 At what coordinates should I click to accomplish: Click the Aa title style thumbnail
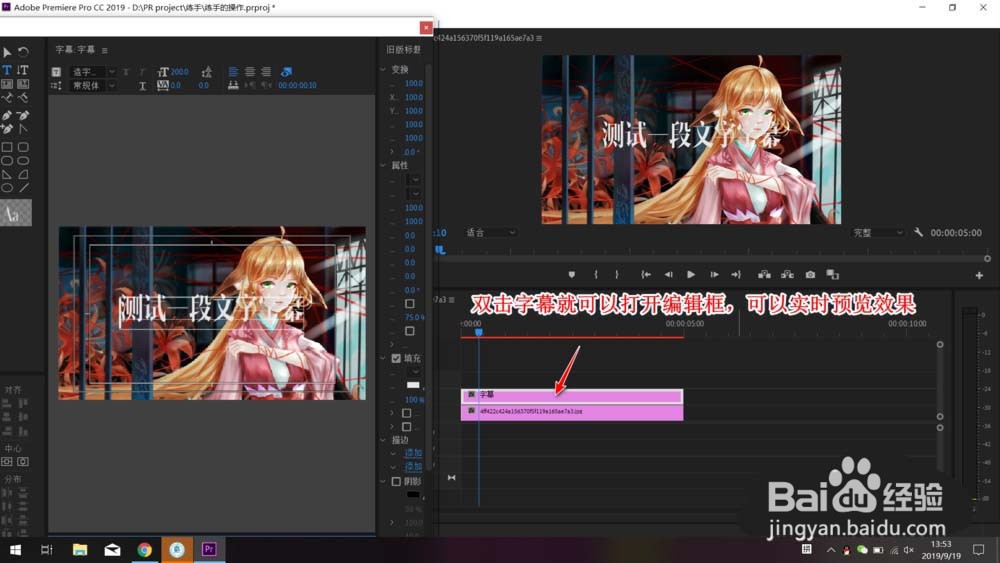pos(16,213)
